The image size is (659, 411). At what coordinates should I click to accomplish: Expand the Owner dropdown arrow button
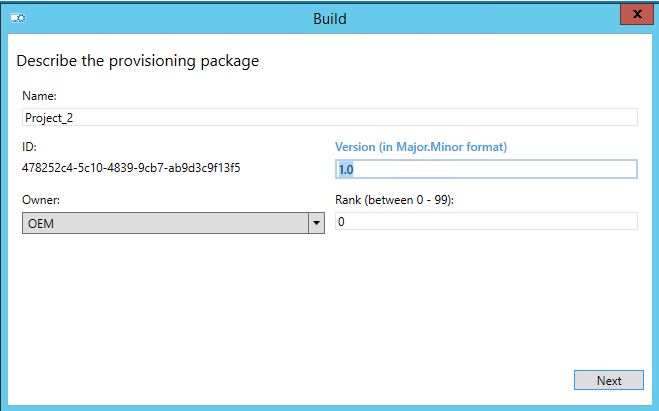(316, 223)
